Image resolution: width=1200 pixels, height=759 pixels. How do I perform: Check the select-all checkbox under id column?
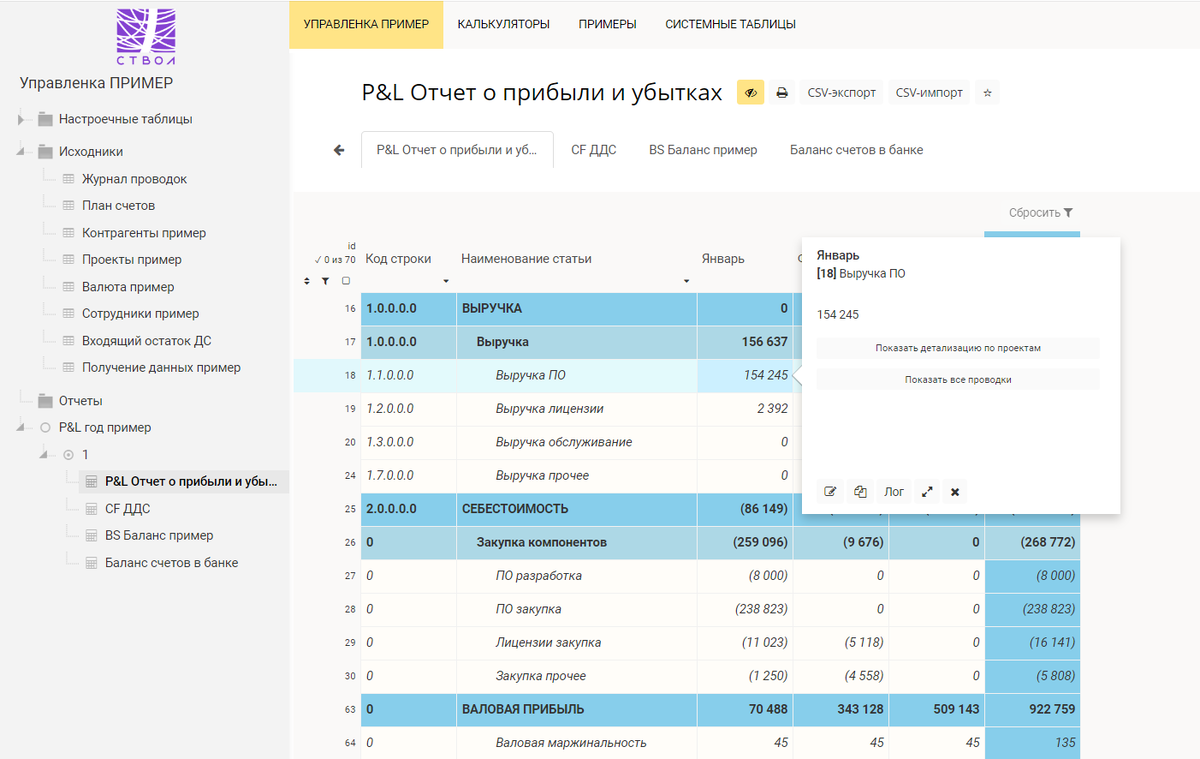click(346, 281)
